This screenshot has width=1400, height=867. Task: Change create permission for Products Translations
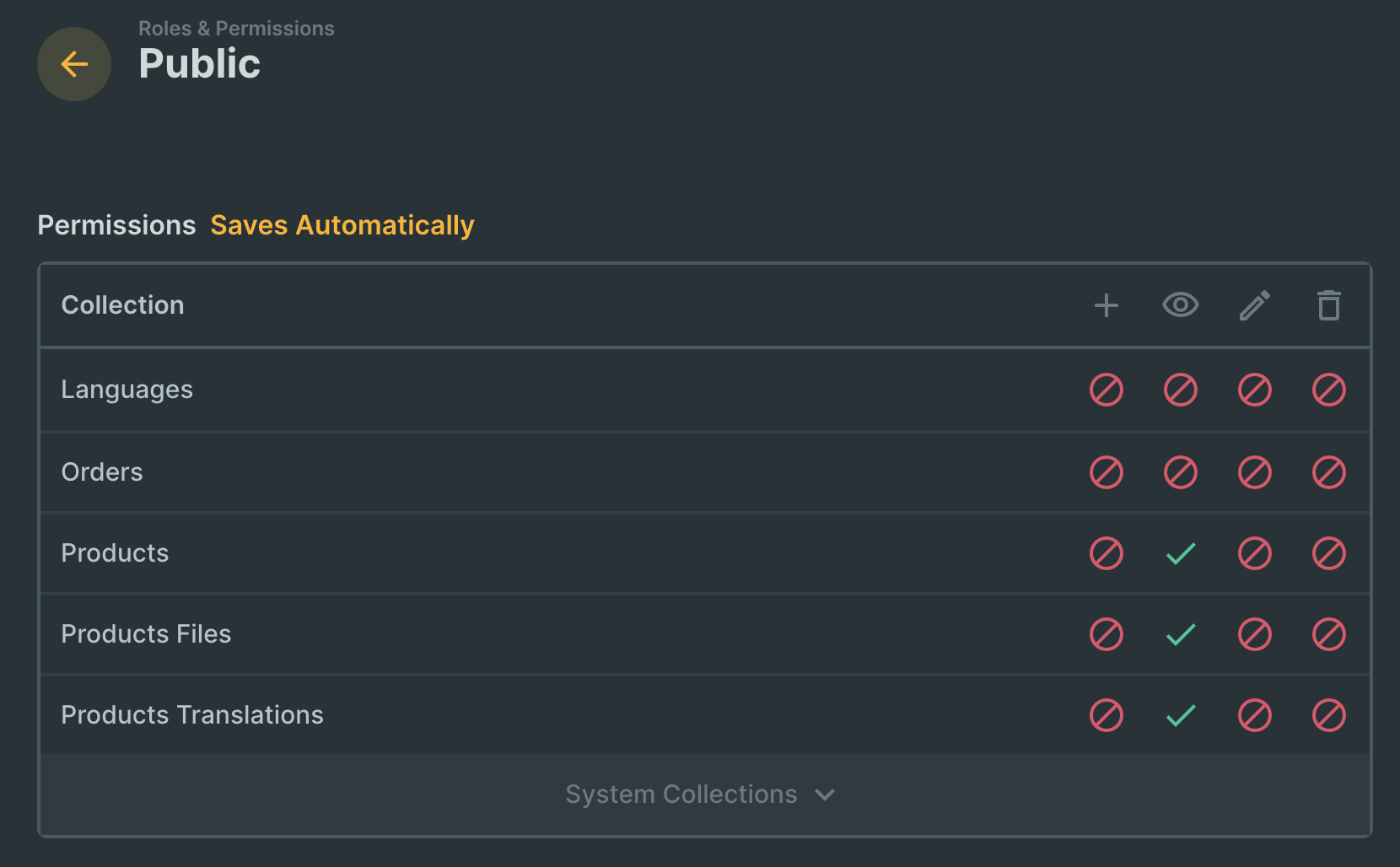1107,715
